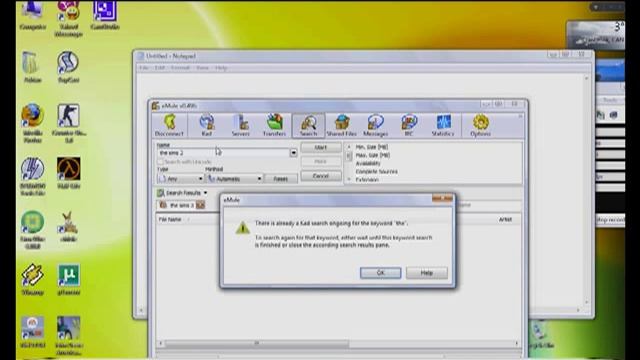Screen dimensions: 640x360
Task: Click the 'Complete Sources' filter row
Action: pyautogui.click(x=376, y=171)
